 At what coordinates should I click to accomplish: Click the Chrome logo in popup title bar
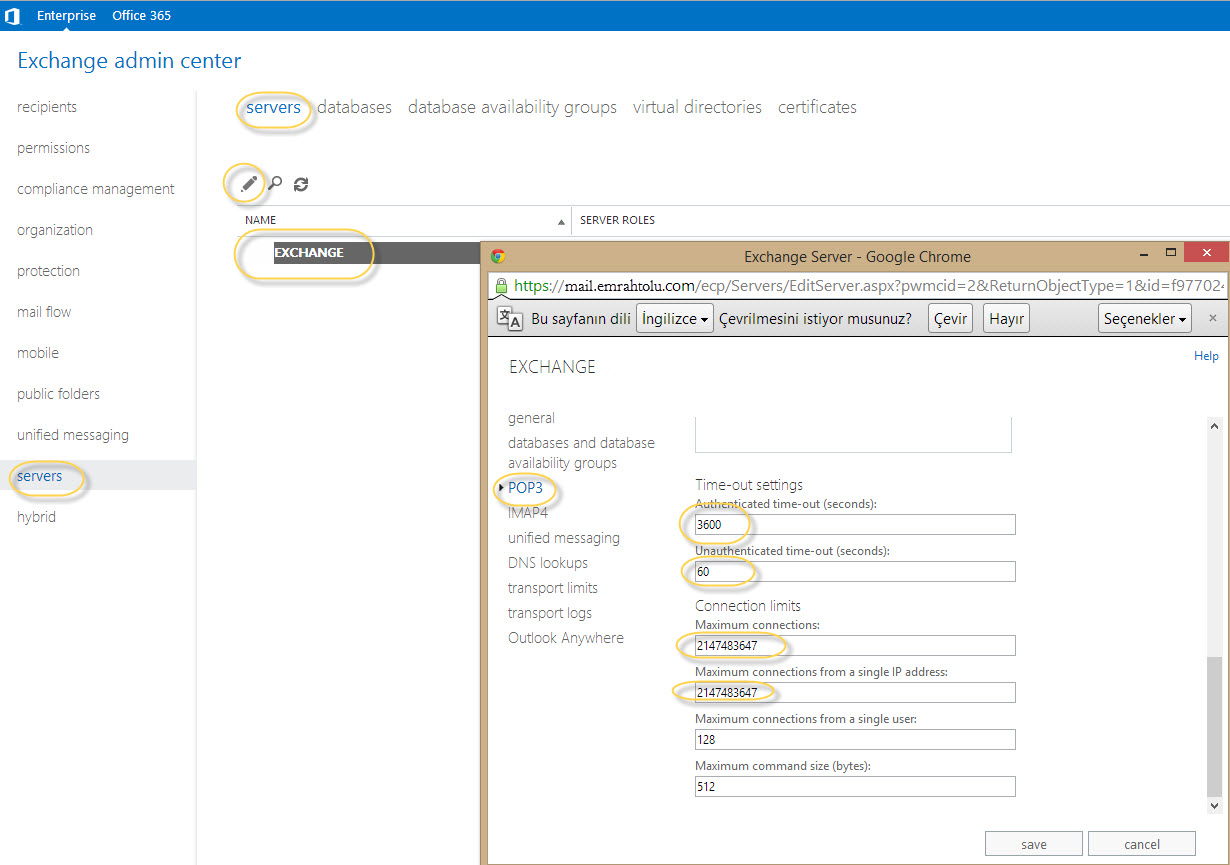pyautogui.click(x=498, y=256)
